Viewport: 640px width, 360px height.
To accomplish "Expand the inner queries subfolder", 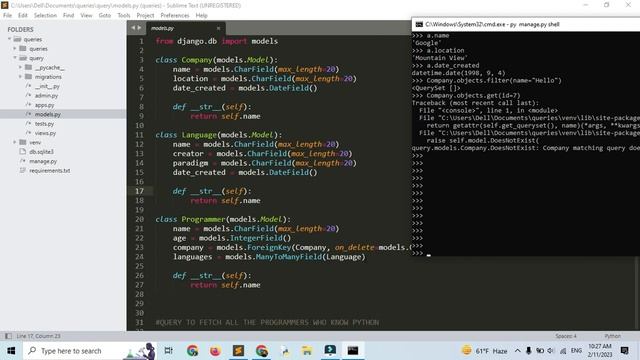I will pos(15,49).
